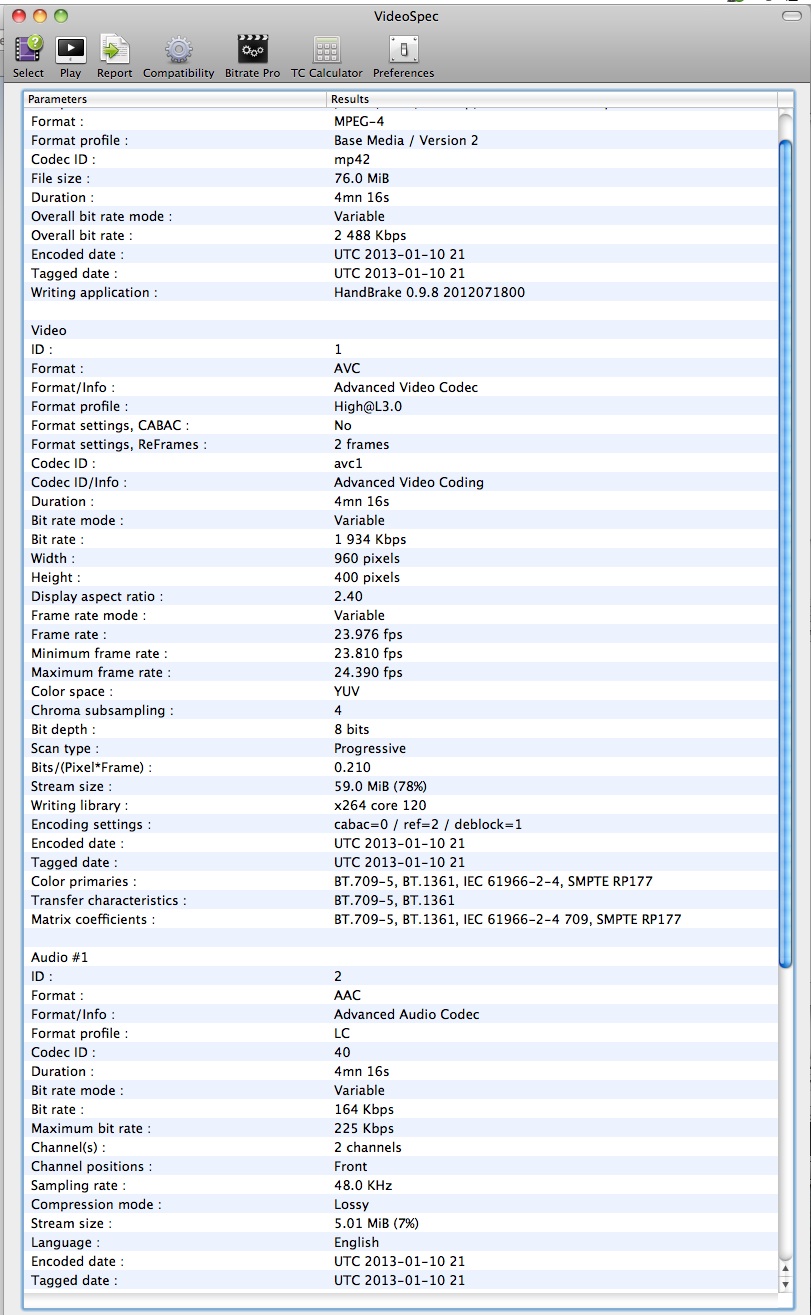Select the audio Bit rate '164 Kbps' value
The height and width of the screenshot is (1315, 811).
click(x=364, y=1109)
